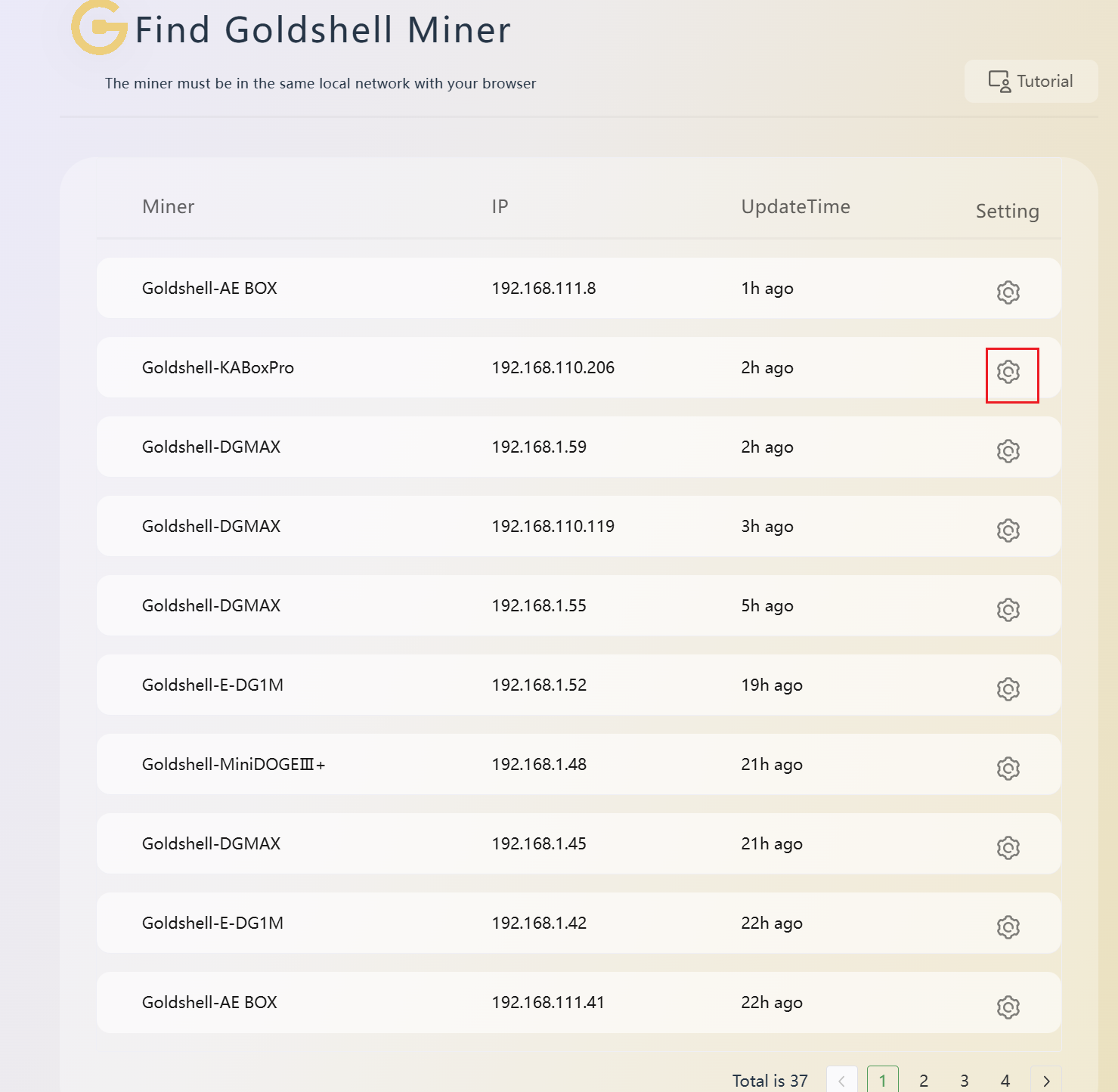Open settings gear for miner 192.168.1.52
This screenshot has height=1092, width=1118.
1008,688
